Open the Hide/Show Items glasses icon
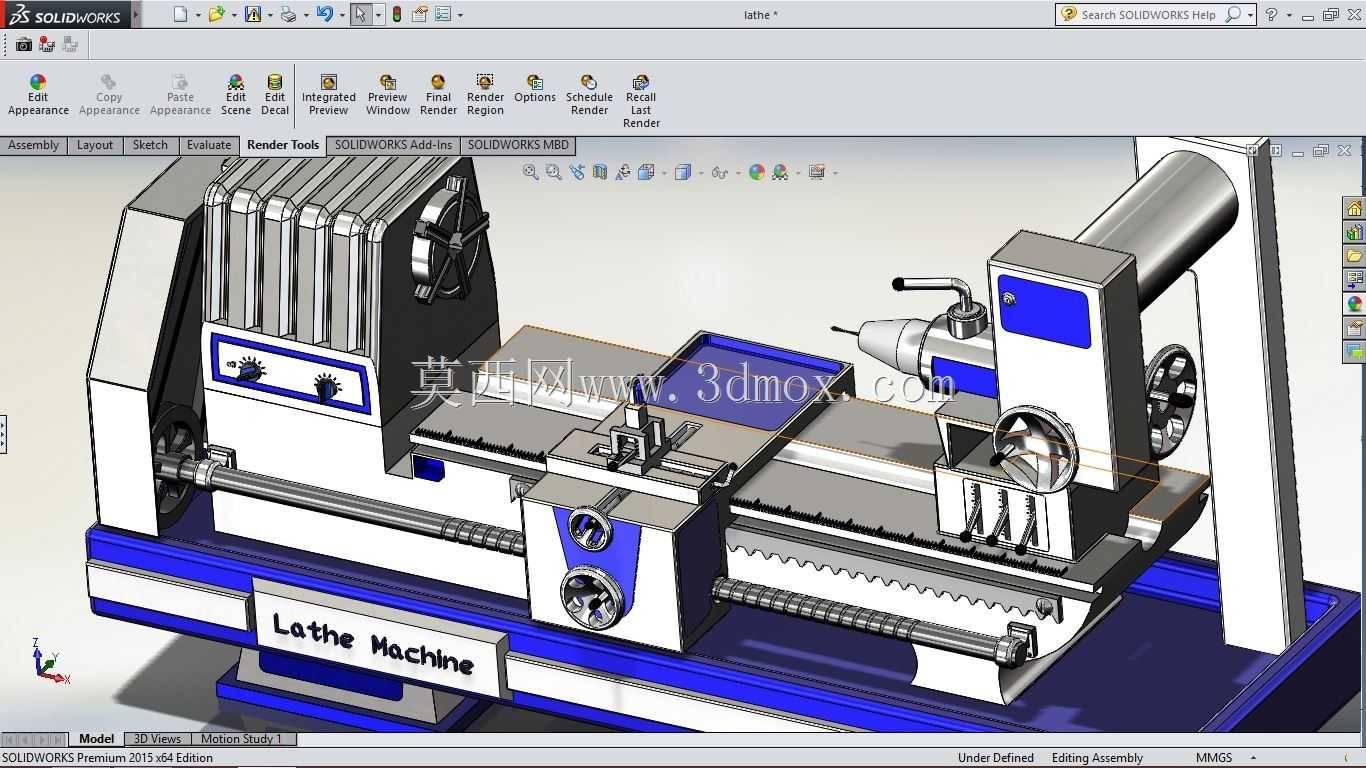This screenshot has width=1366, height=768. (720, 172)
